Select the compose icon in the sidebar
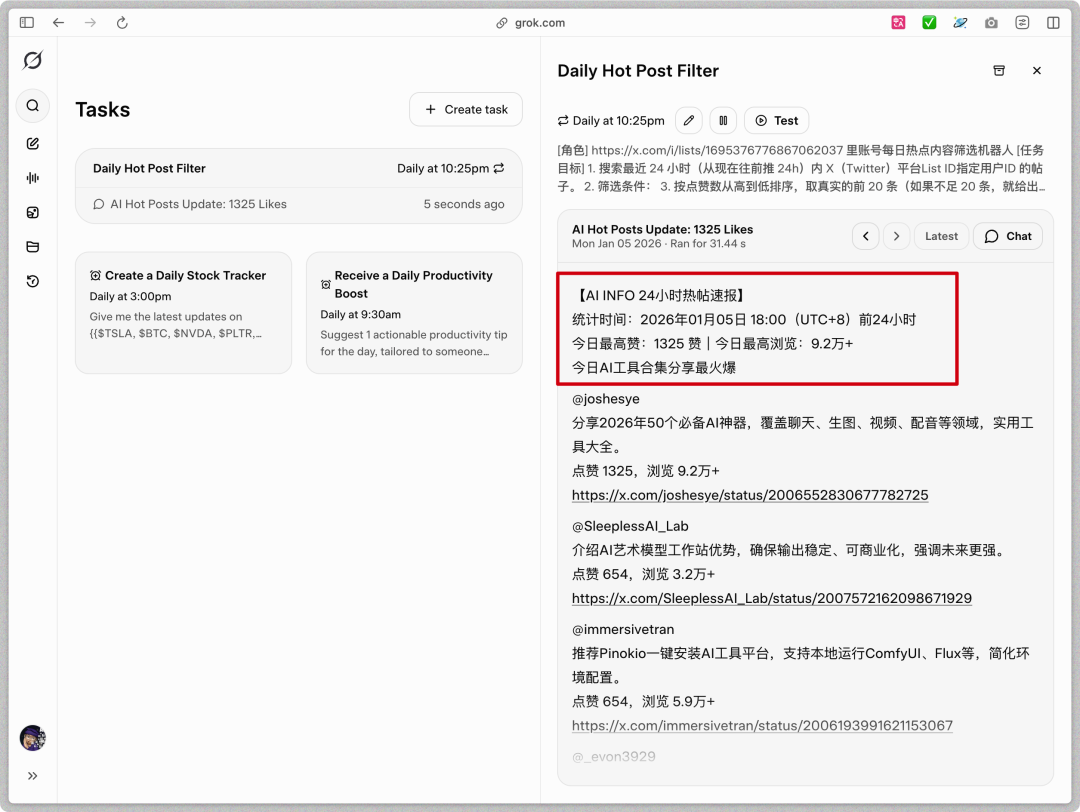Image resolution: width=1080 pixels, height=812 pixels. (32, 142)
